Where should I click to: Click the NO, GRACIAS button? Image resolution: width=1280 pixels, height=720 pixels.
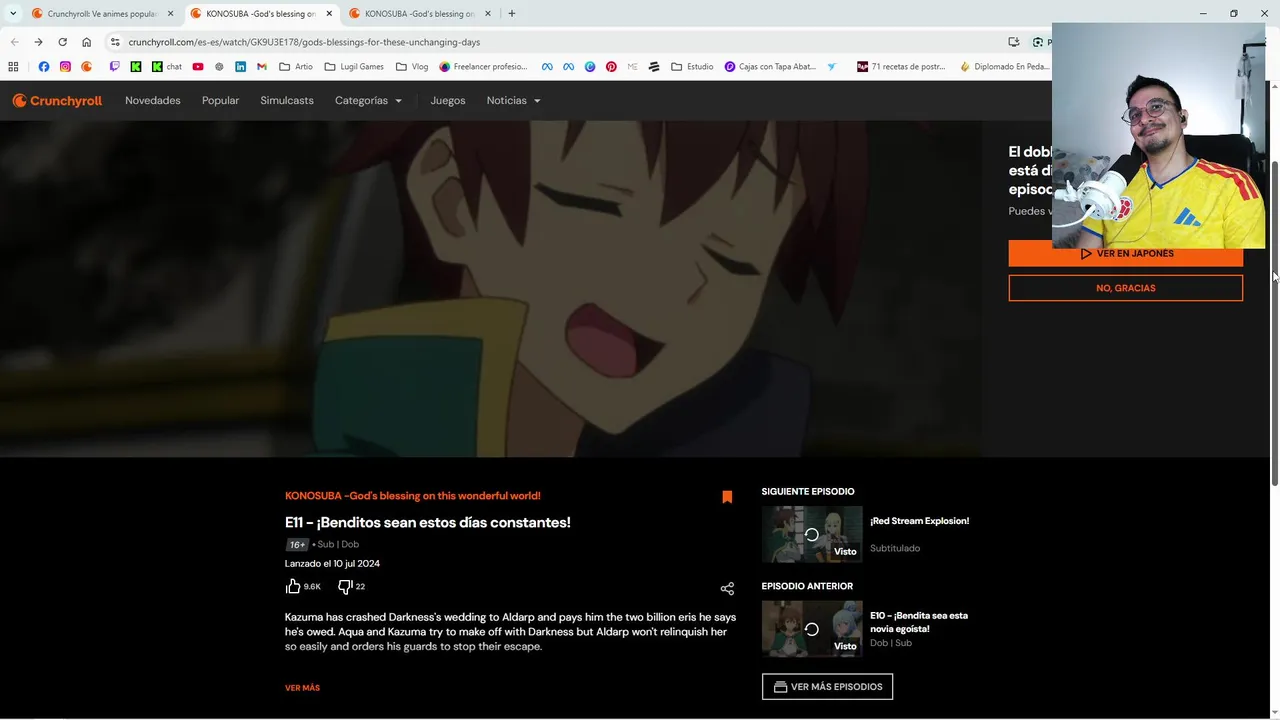(x=1125, y=288)
